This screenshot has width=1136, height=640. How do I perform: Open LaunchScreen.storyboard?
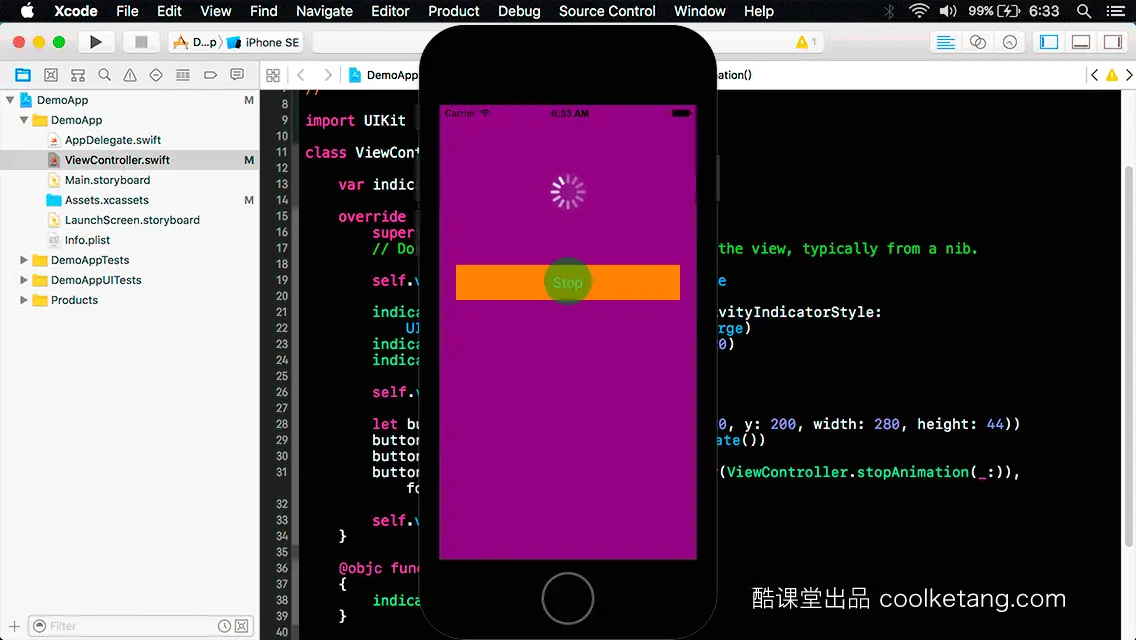coord(132,220)
